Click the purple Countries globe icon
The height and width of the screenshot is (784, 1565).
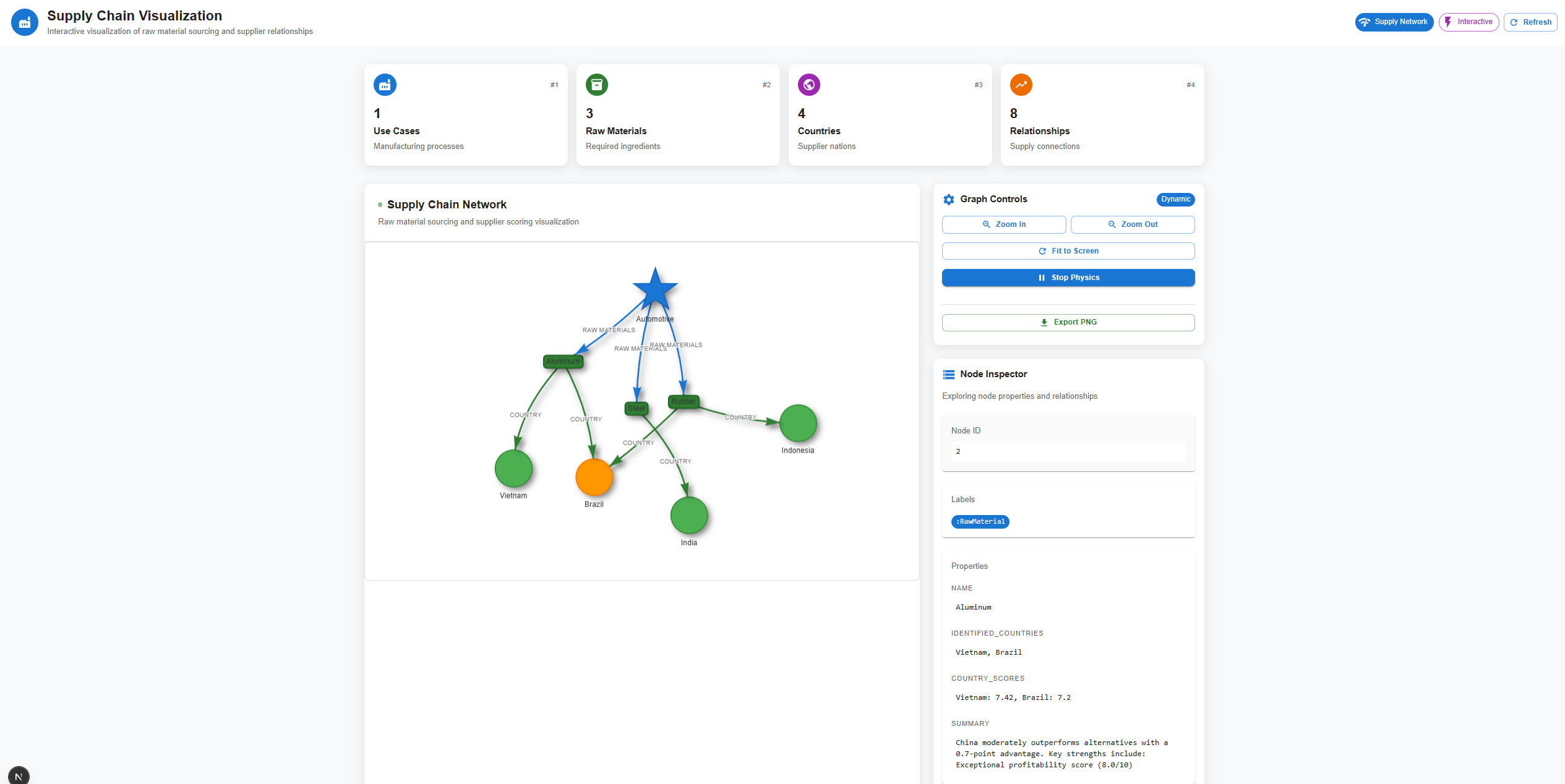pos(808,85)
